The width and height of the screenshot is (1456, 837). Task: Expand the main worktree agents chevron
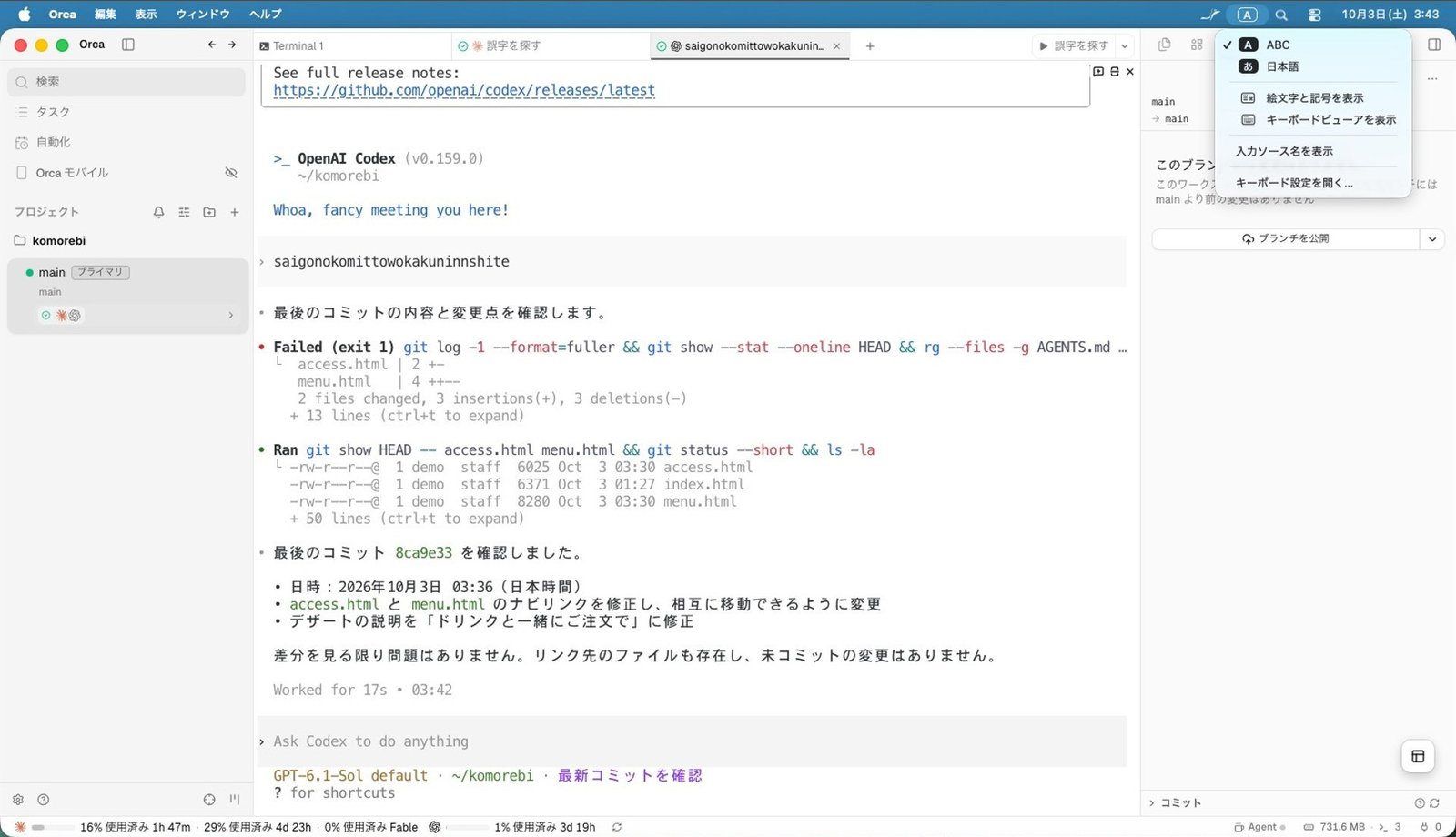230,316
